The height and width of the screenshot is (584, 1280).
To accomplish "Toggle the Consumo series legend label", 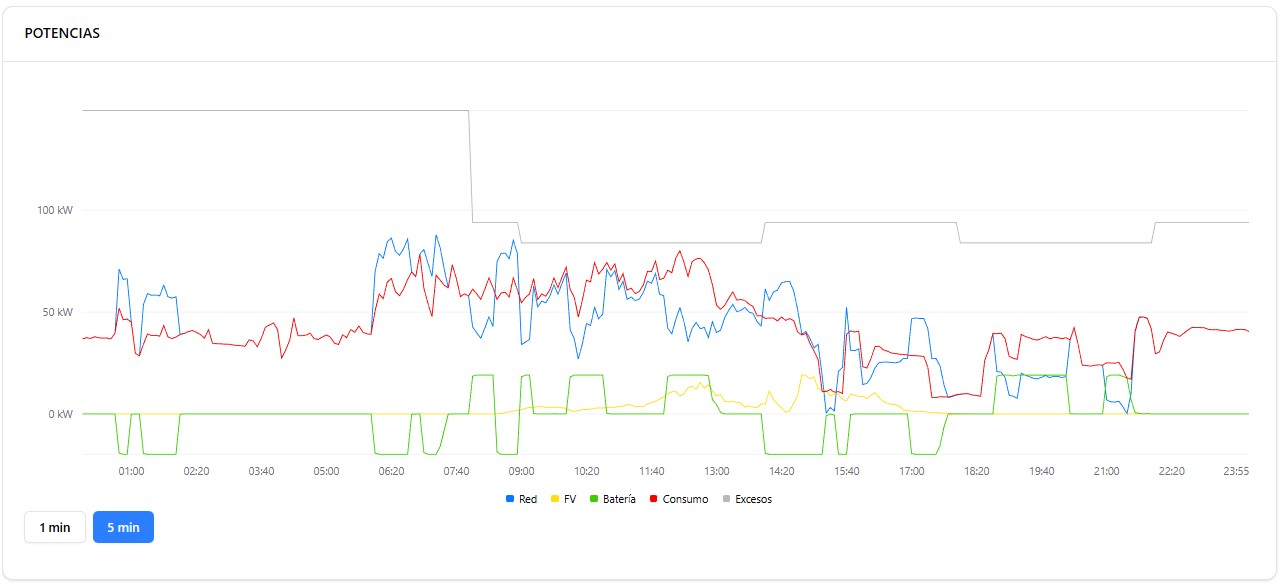I will (685, 499).
